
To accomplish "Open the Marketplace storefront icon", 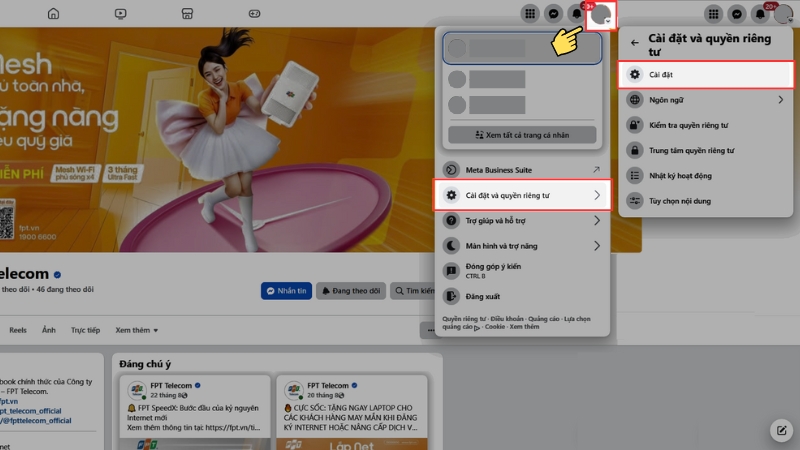I will (x=186, y=14).
